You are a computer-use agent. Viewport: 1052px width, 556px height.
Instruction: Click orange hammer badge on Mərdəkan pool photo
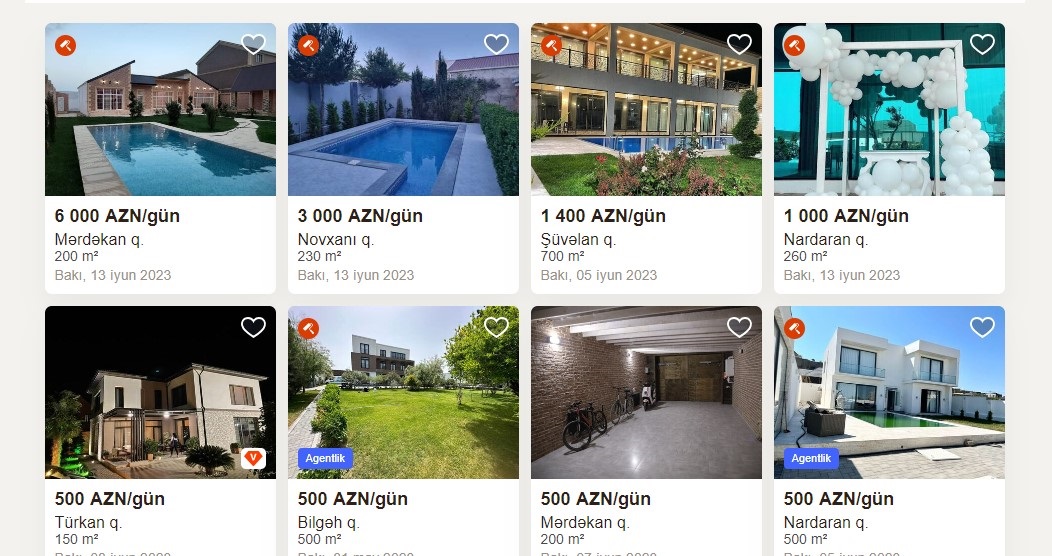66,46
